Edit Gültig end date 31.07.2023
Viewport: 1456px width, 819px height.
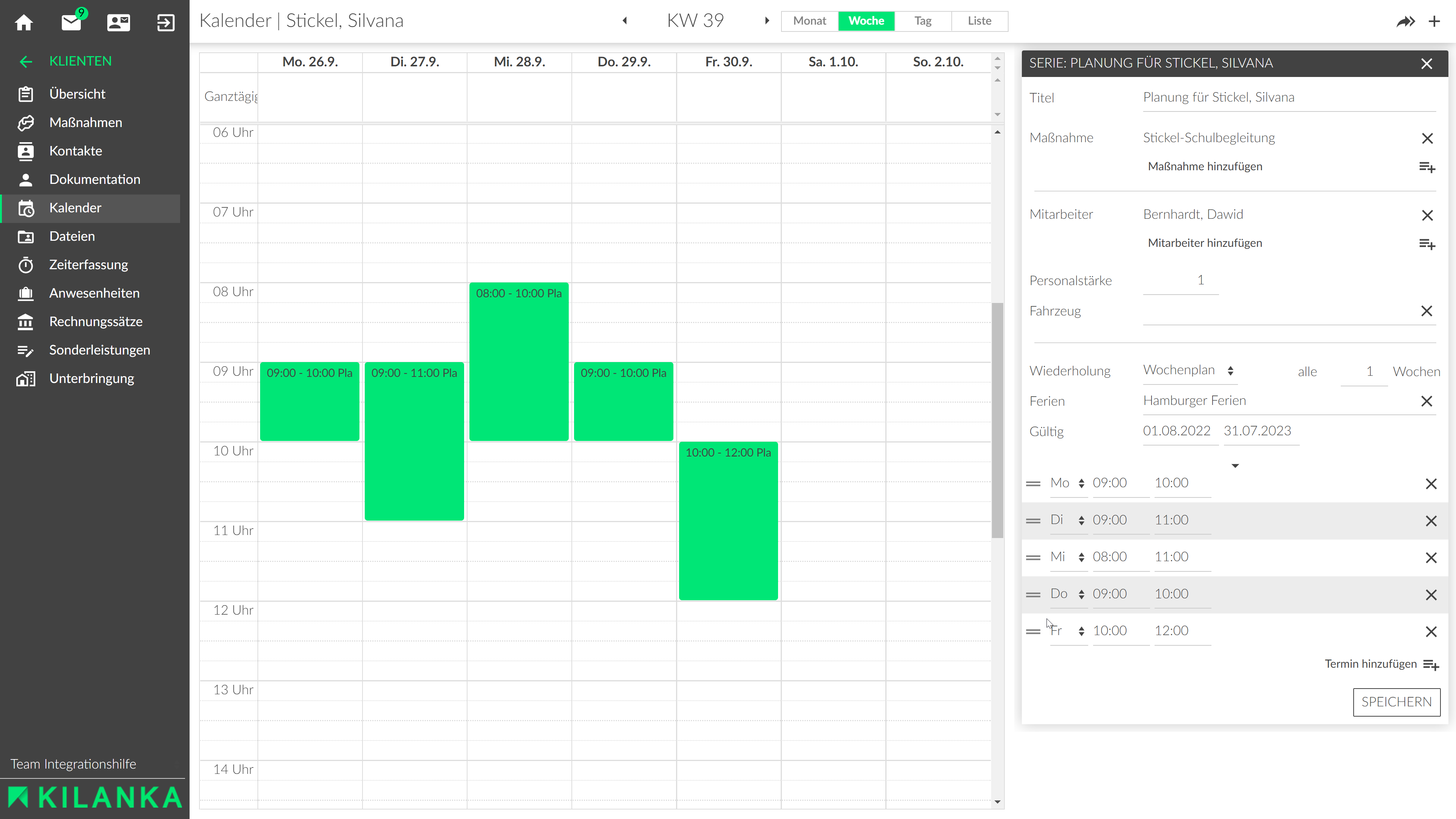click(1261, 431)
